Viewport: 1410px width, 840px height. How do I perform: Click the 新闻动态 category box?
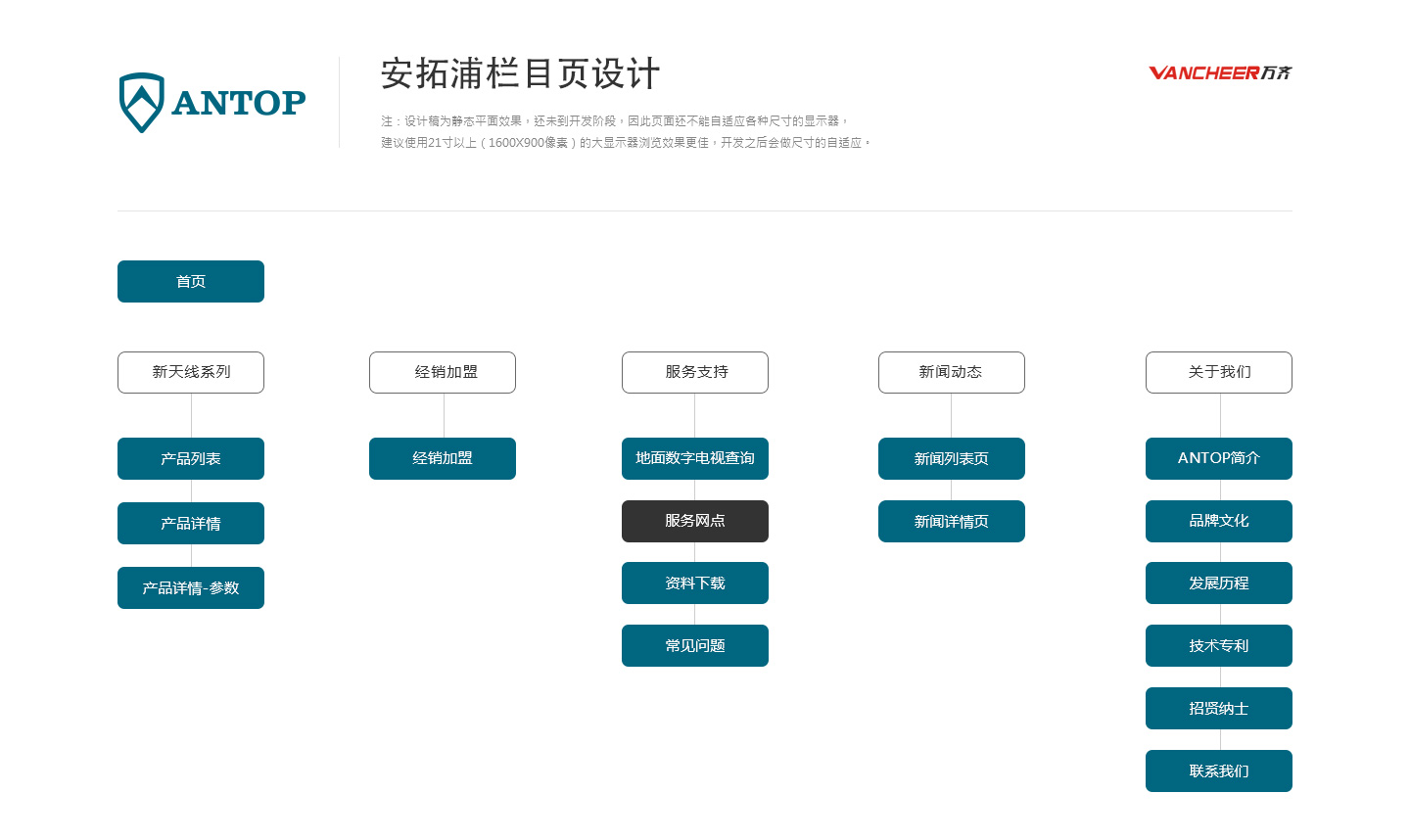click(x=952, y=372)
